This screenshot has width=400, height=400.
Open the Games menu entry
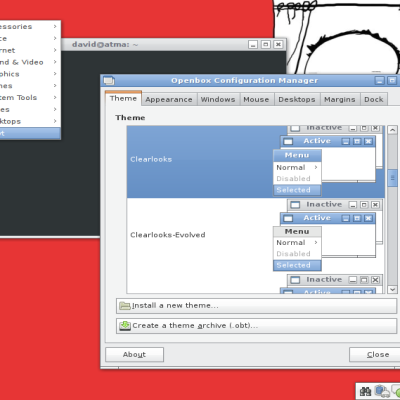[30, 86]
